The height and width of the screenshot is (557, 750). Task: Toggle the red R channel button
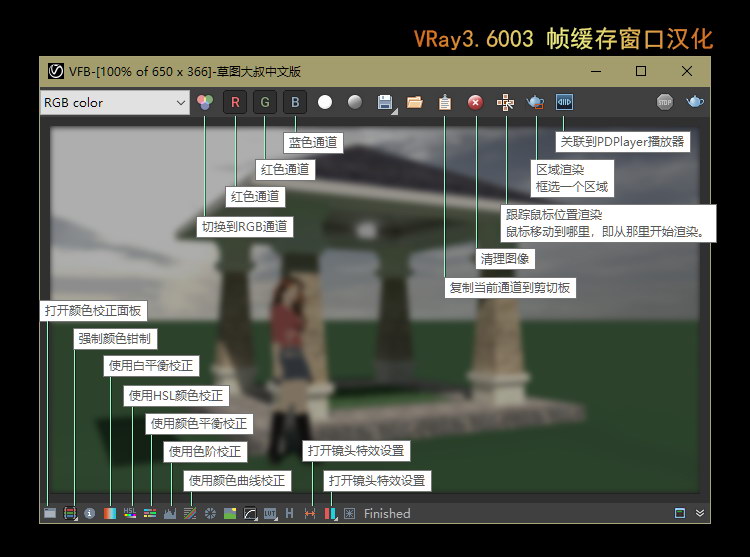235,102
